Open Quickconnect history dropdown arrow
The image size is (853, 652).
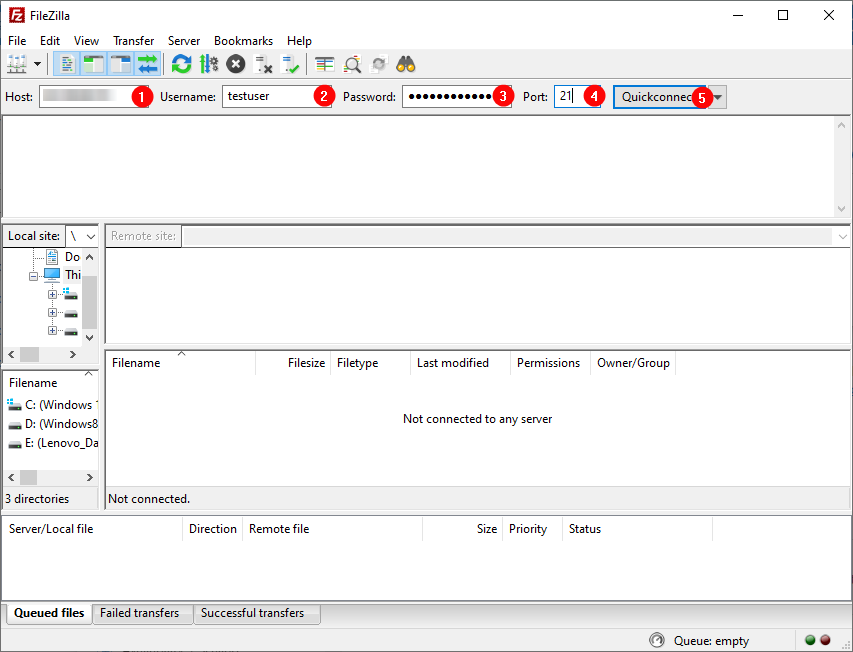tap(718, 97)
